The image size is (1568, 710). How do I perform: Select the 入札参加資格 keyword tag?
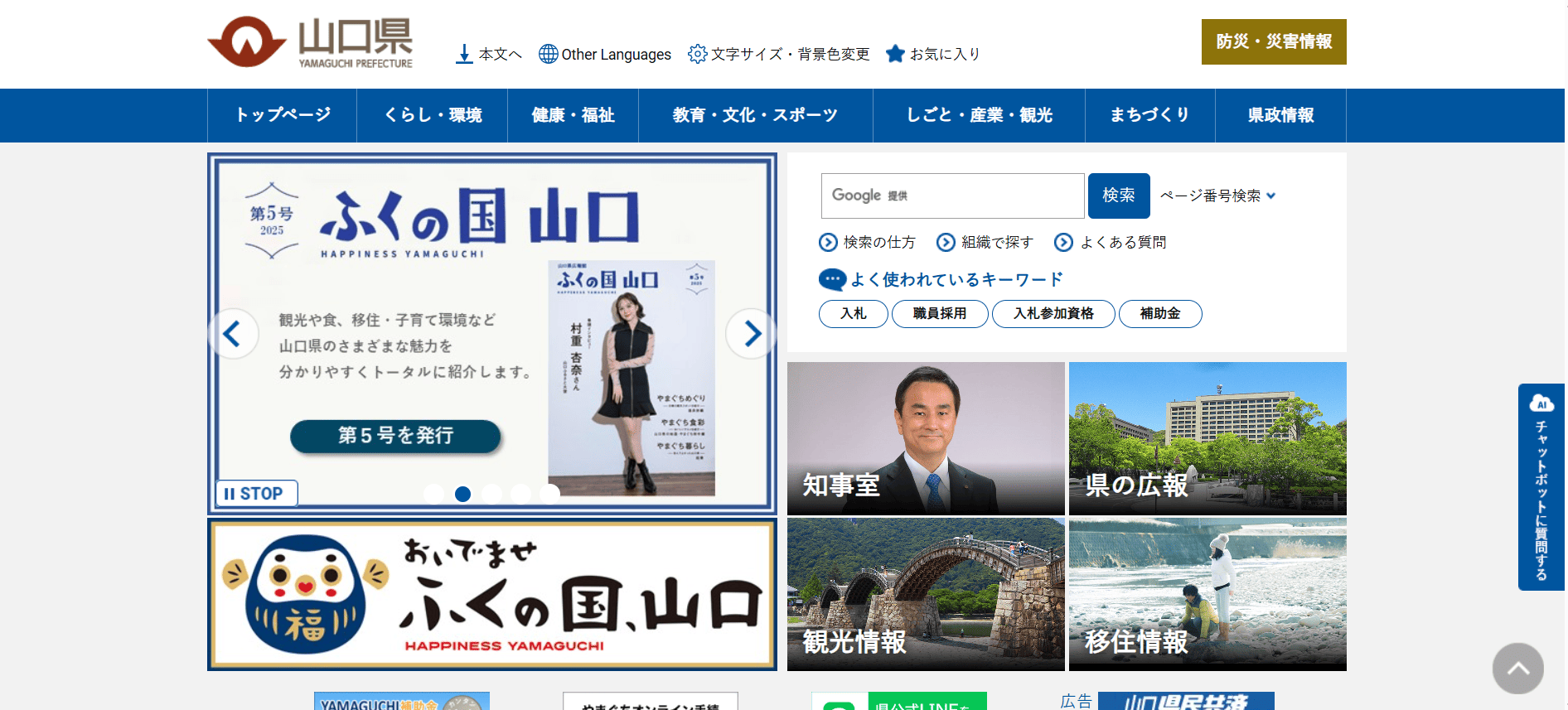[x=1053, y=314]
